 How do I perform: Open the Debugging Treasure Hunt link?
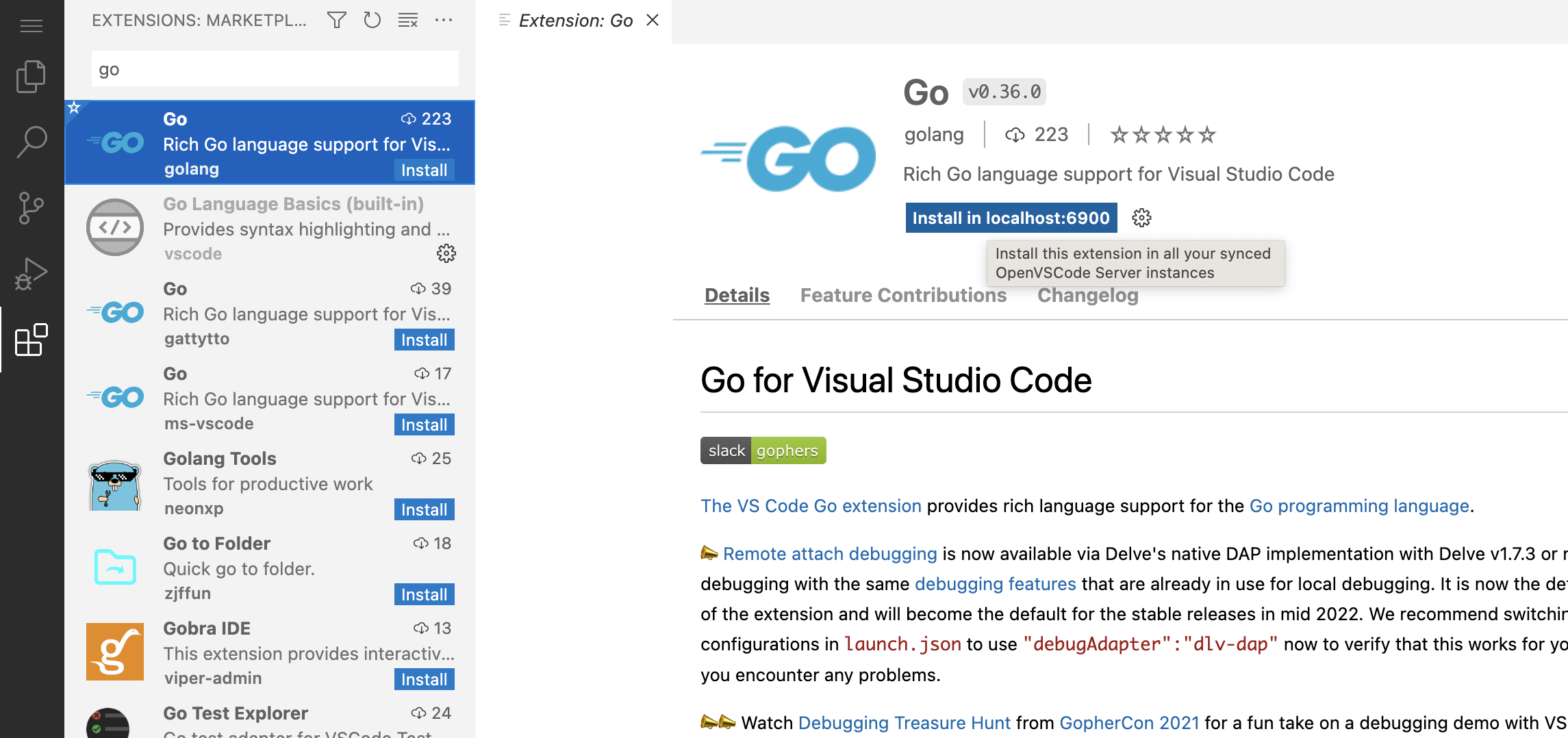coord(904,723)
